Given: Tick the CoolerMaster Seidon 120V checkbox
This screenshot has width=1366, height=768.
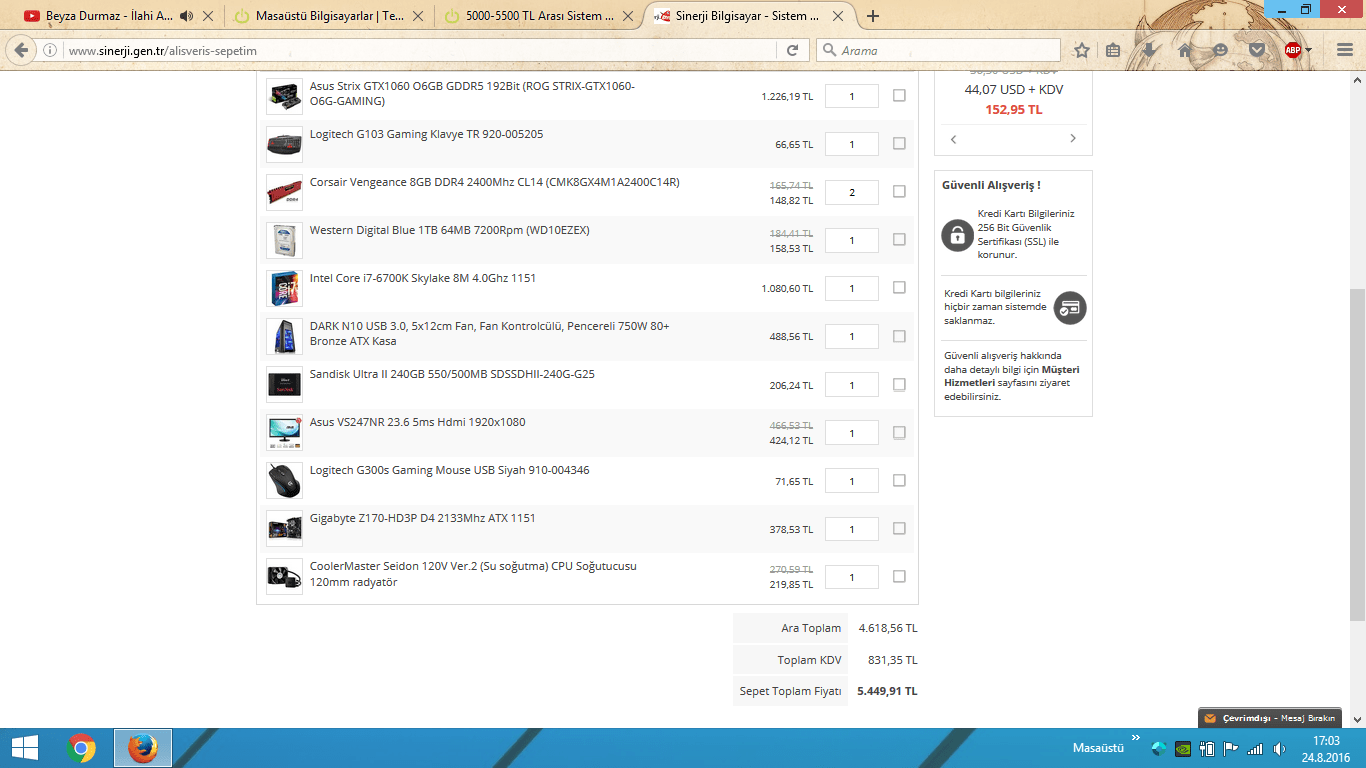Looking at the screenshot, I should coord(899,576).
